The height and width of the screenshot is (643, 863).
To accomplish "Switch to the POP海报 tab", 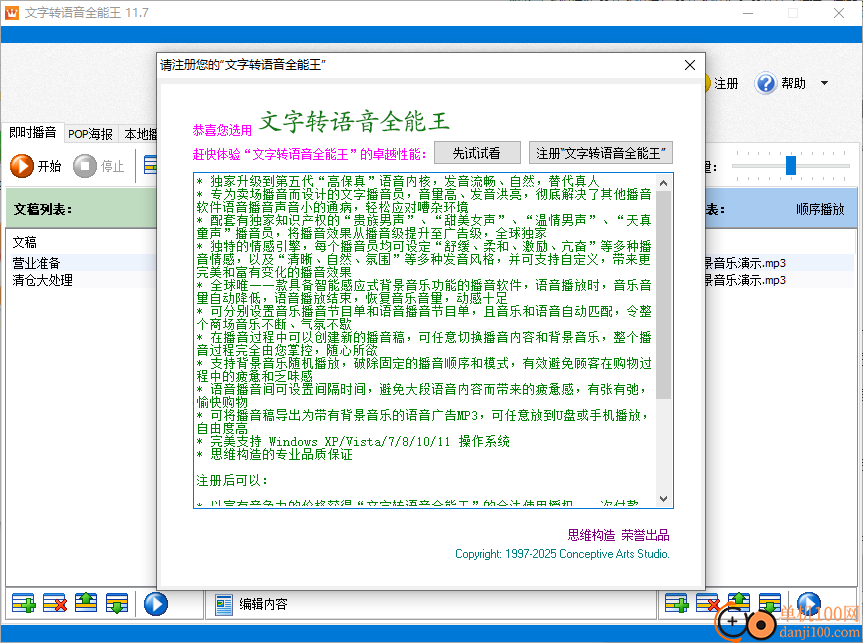I will pos(90,134).
